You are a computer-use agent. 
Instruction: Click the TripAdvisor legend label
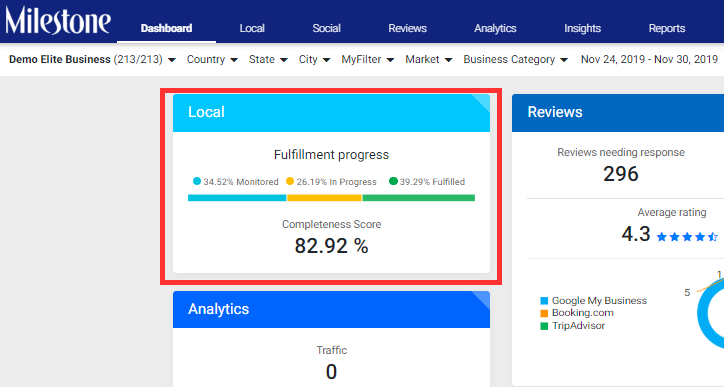[578, 326]
